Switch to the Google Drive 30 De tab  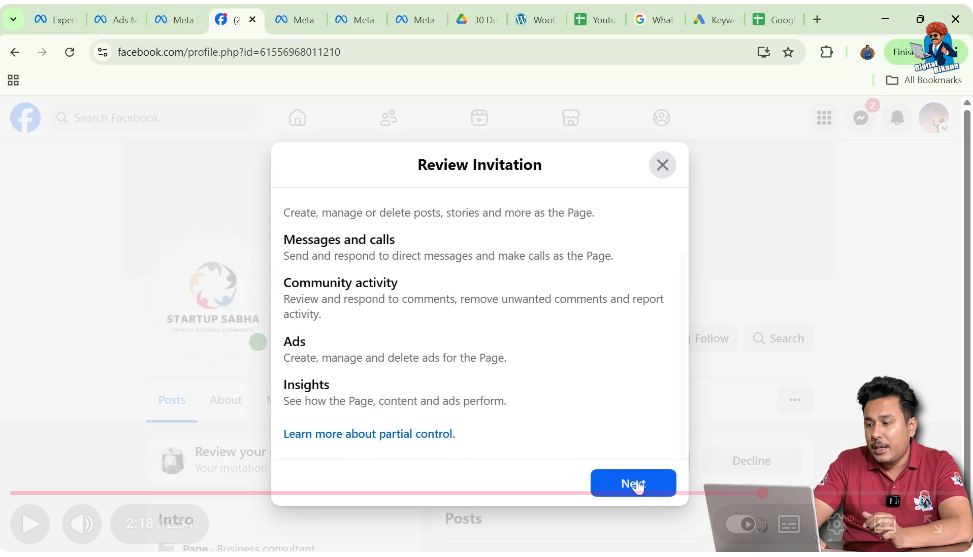click(477, 19)
